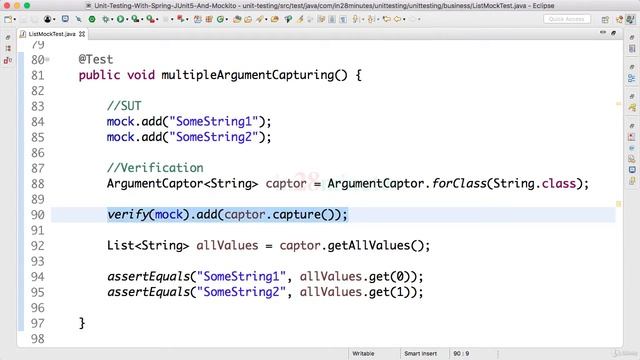Click the lower yellow overview ruler marker

pyautogui.click(x=618, y=204)
